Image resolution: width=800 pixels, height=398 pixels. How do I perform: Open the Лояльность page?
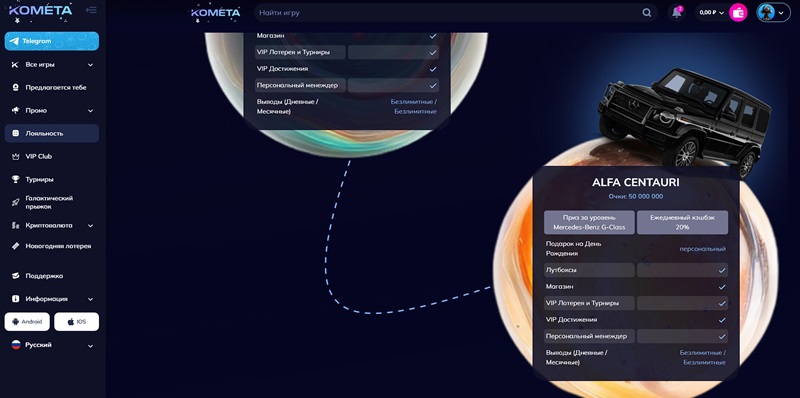[52, 133]
